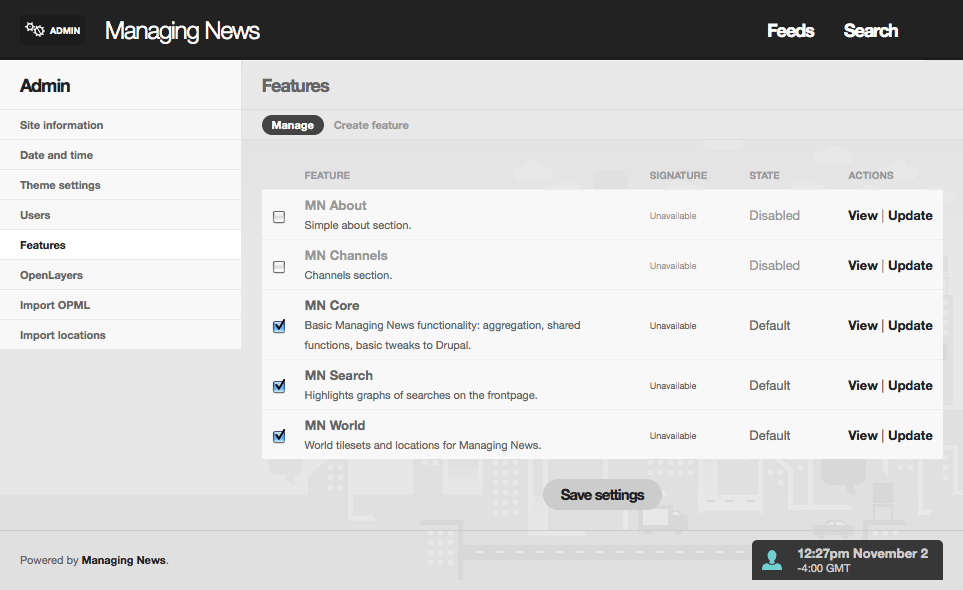Click the Unavailable signature for MN Core
The height and width of the screenshot is (590, 963).
coord(673,326)
